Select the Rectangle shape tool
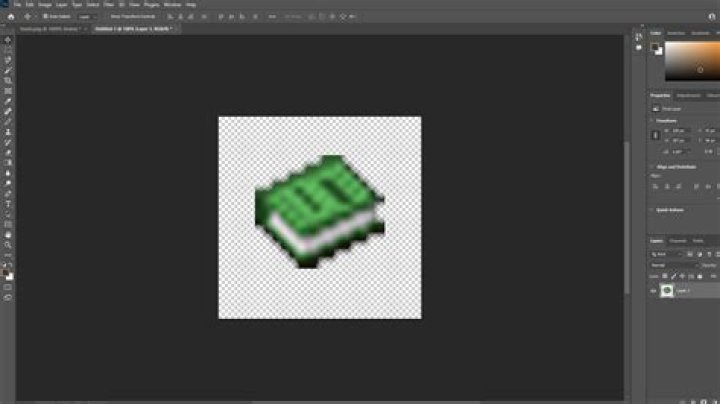The width and height of the screenshot is (720, 404). pyautogui.click(x=8, y=224)
